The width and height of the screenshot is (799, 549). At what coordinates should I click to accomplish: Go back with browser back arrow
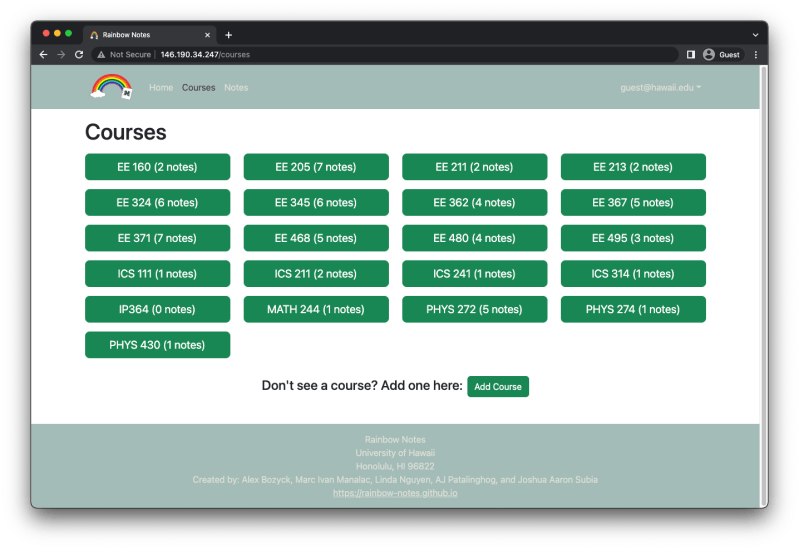tap(43, 55)
